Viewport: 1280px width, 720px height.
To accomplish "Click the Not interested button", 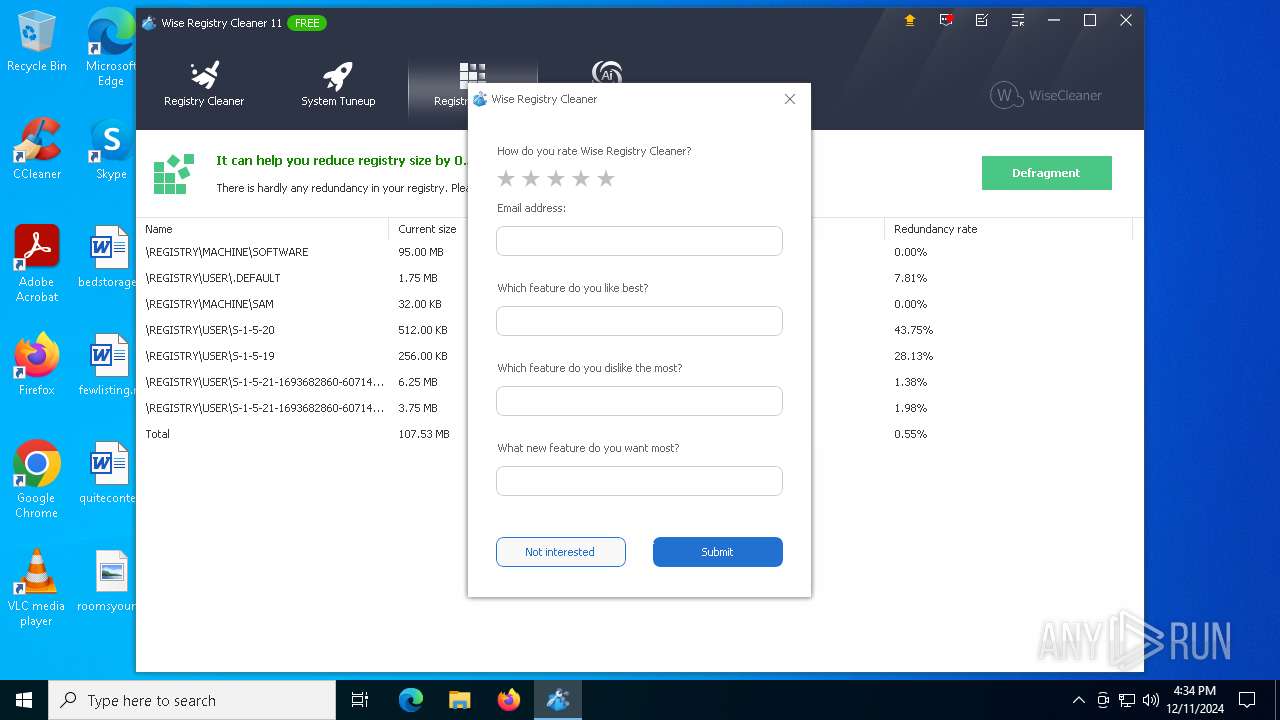I will [560, 552].
